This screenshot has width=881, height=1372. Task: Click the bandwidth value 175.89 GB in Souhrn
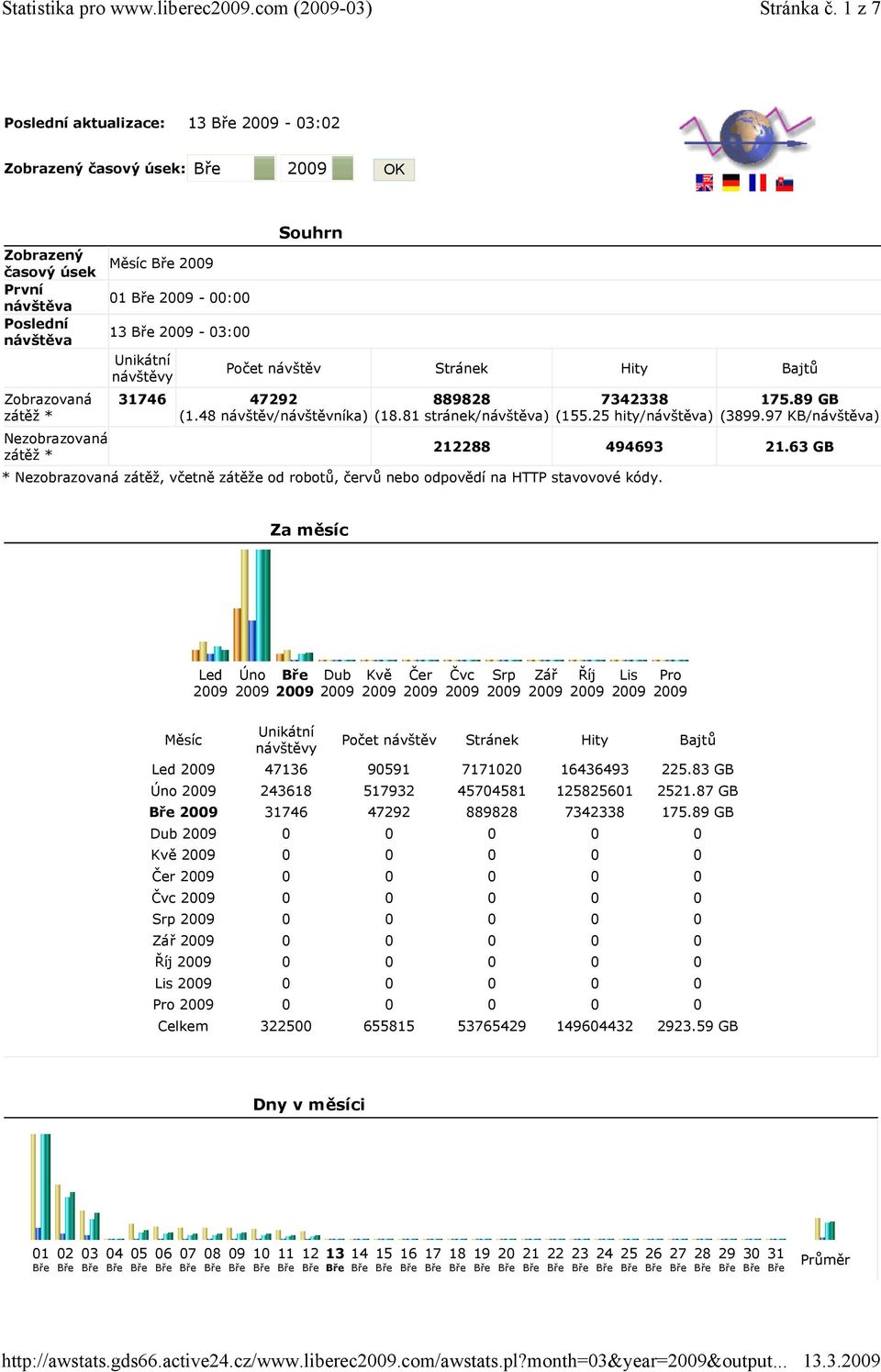799,399
